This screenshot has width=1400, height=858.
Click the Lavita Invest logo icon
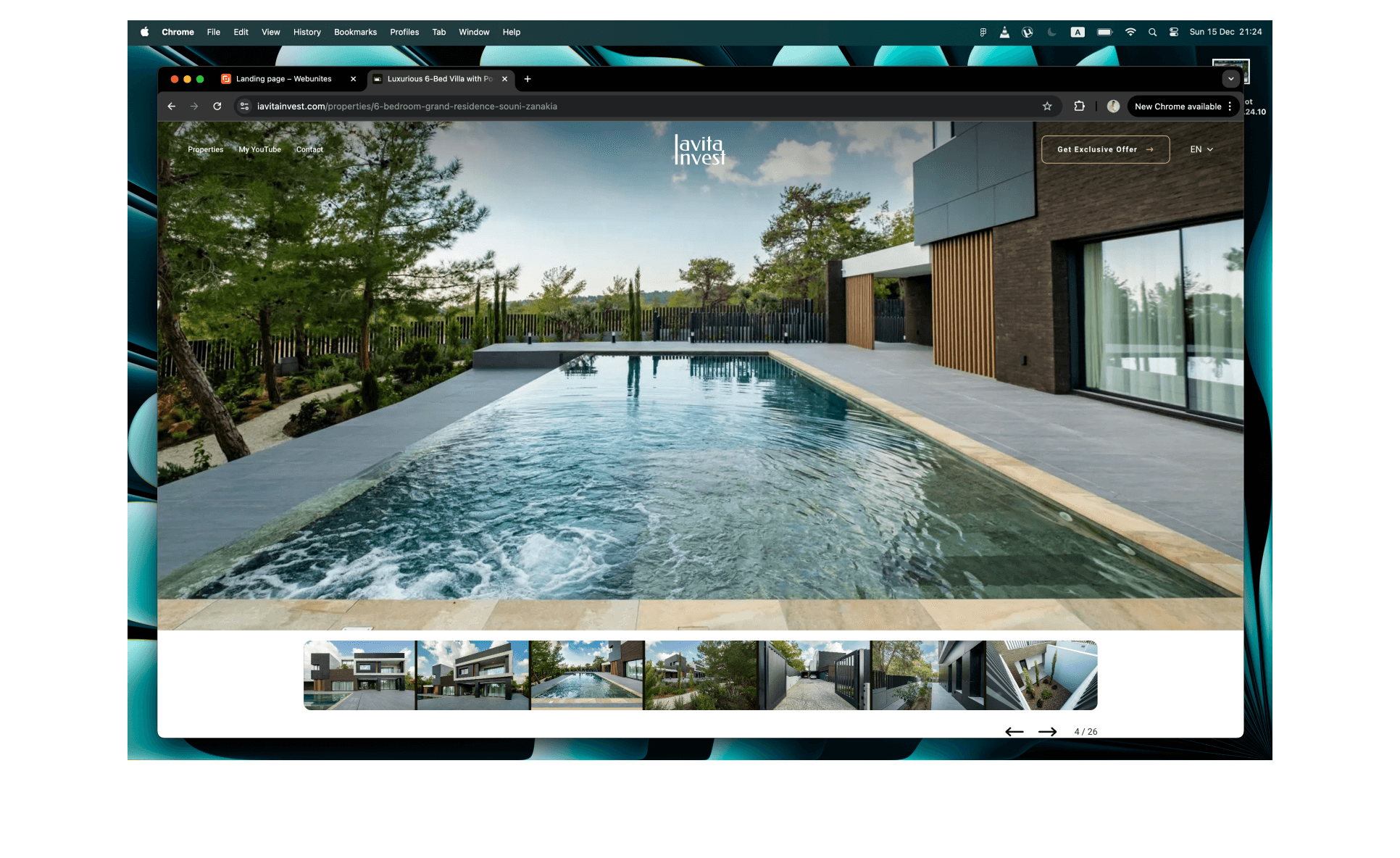700,149
